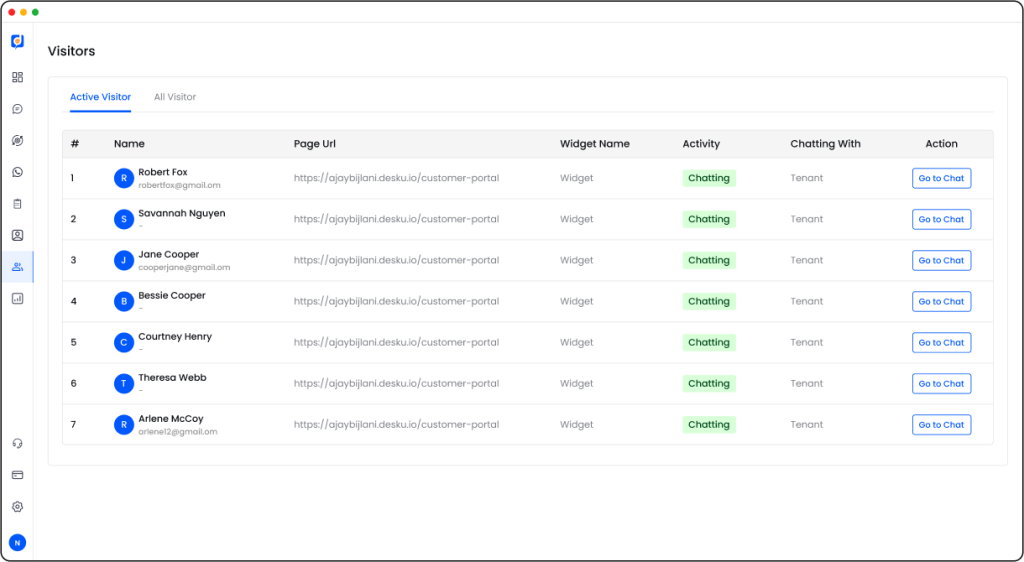
Task: Select the Active Visitor tab
Action: [101, 97]
